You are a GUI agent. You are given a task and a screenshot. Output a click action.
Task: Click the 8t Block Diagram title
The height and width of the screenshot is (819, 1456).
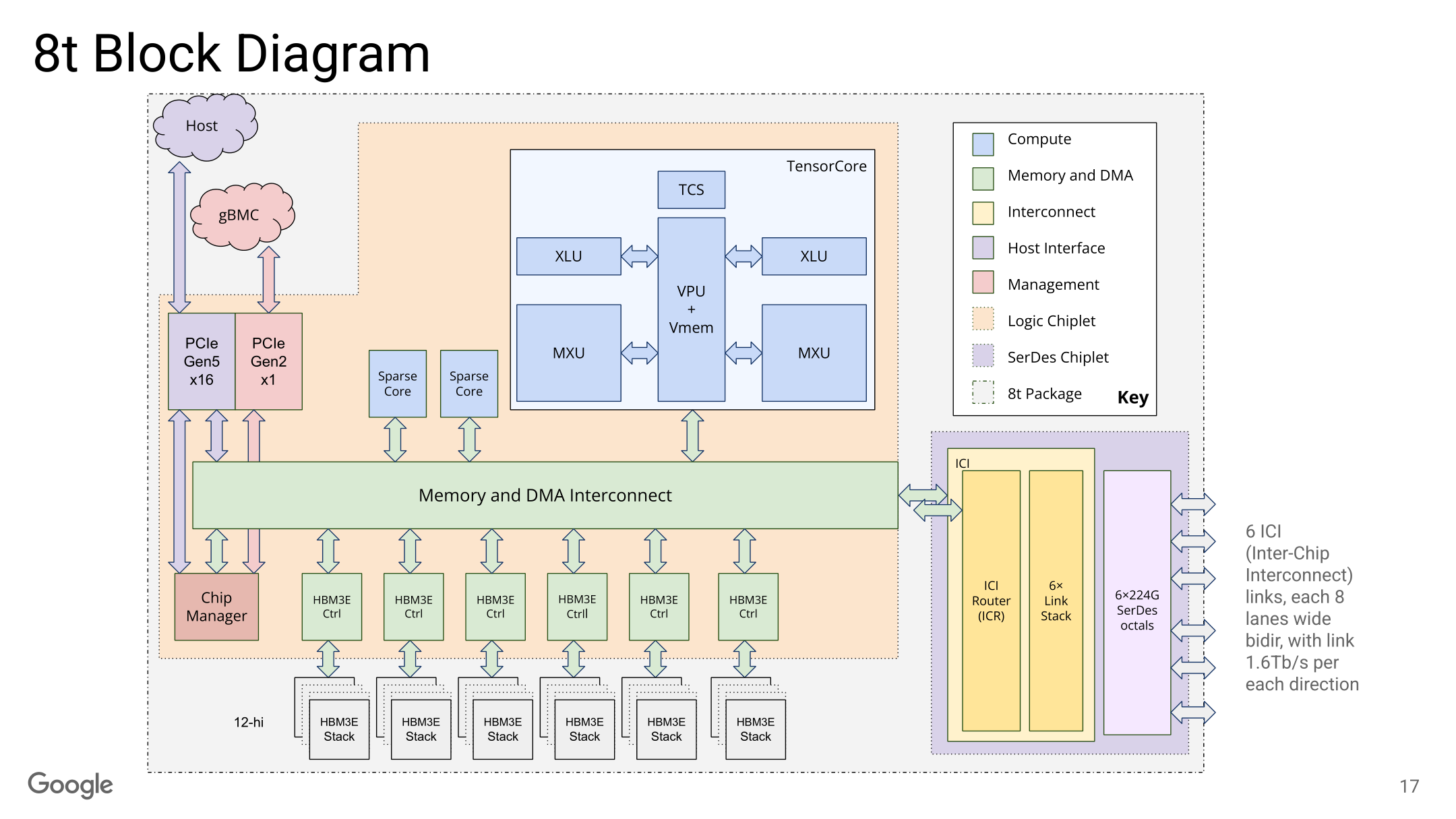pyautogui.click(x=232, y=54)
